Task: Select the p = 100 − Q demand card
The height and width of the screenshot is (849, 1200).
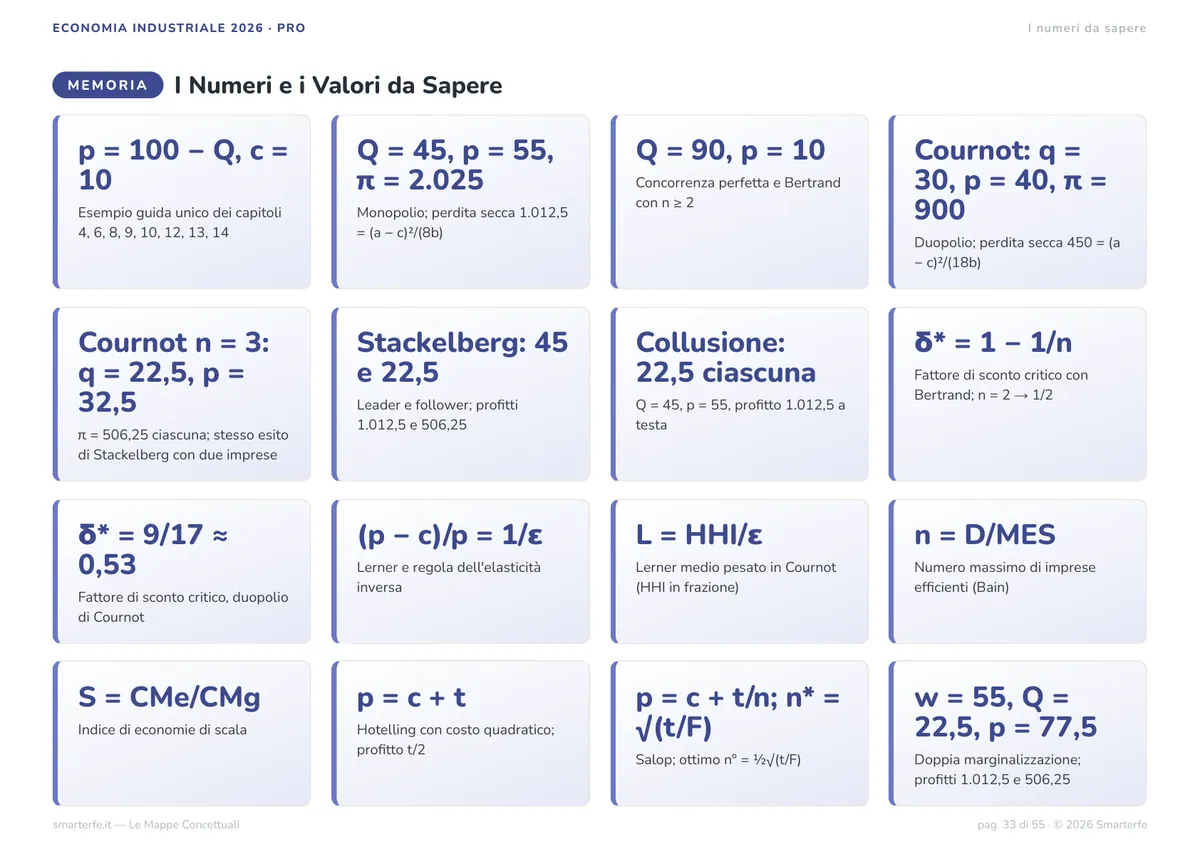Action: 182,202
